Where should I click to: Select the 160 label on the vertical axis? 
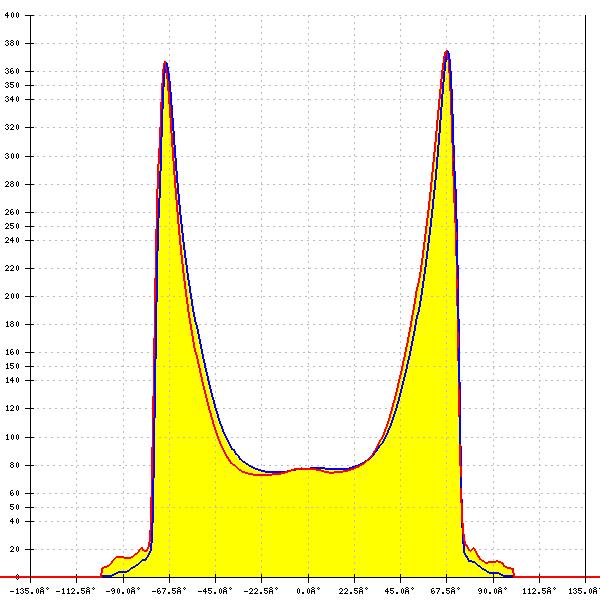pyautogui.click(x=12, y=352)
